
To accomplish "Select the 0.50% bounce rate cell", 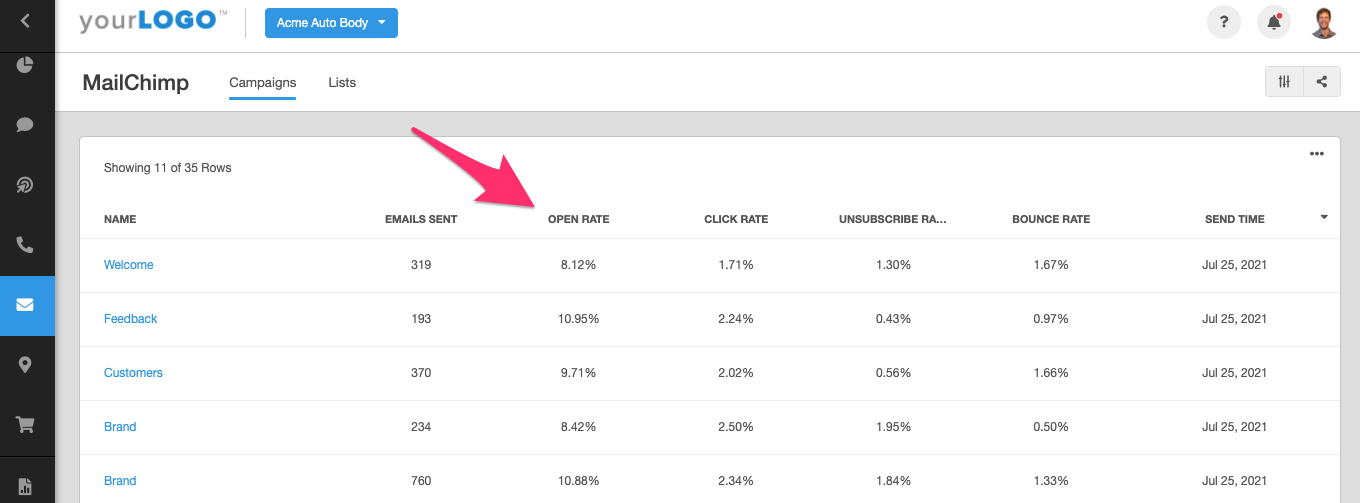I will click(1051, 427).
